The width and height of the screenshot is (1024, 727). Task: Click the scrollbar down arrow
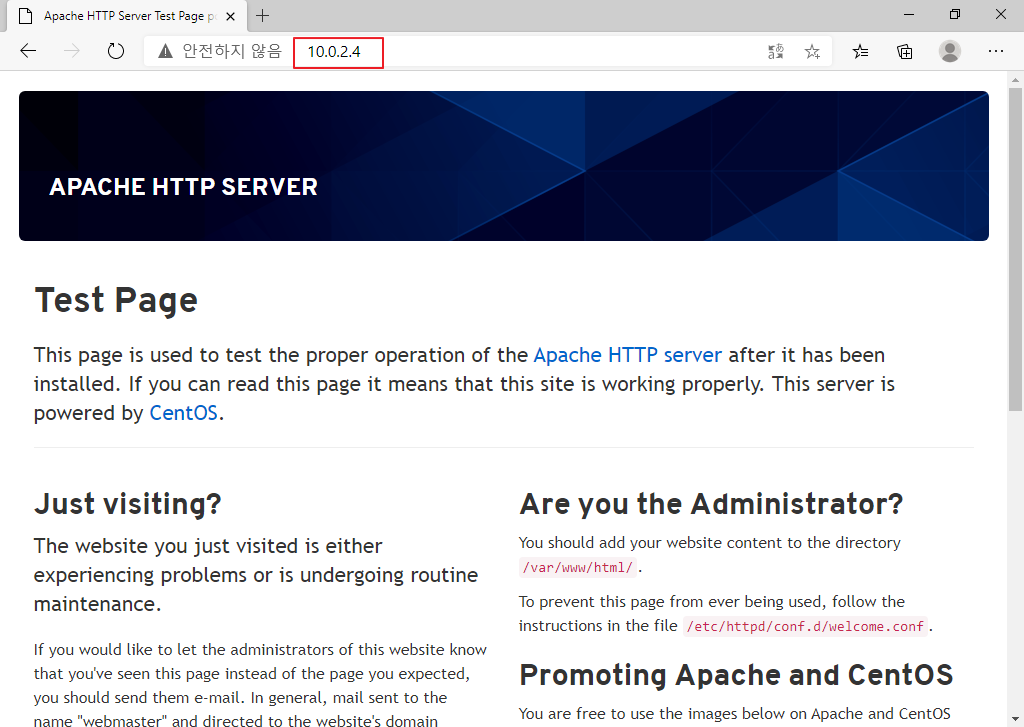tap(1015, 720)
